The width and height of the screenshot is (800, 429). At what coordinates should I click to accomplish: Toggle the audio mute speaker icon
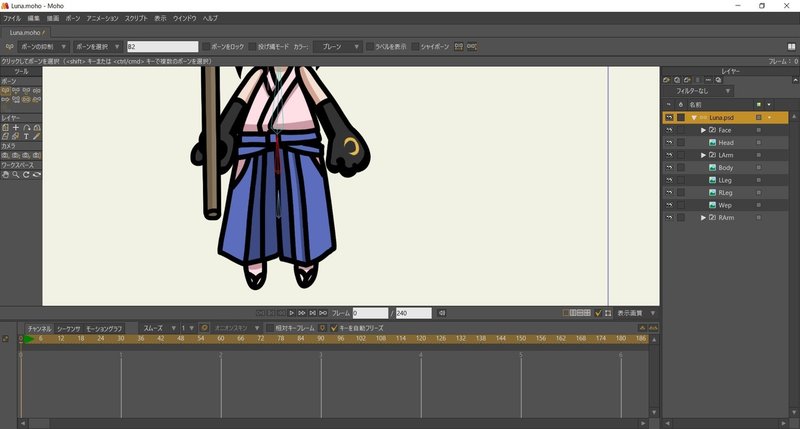point(442,313)
